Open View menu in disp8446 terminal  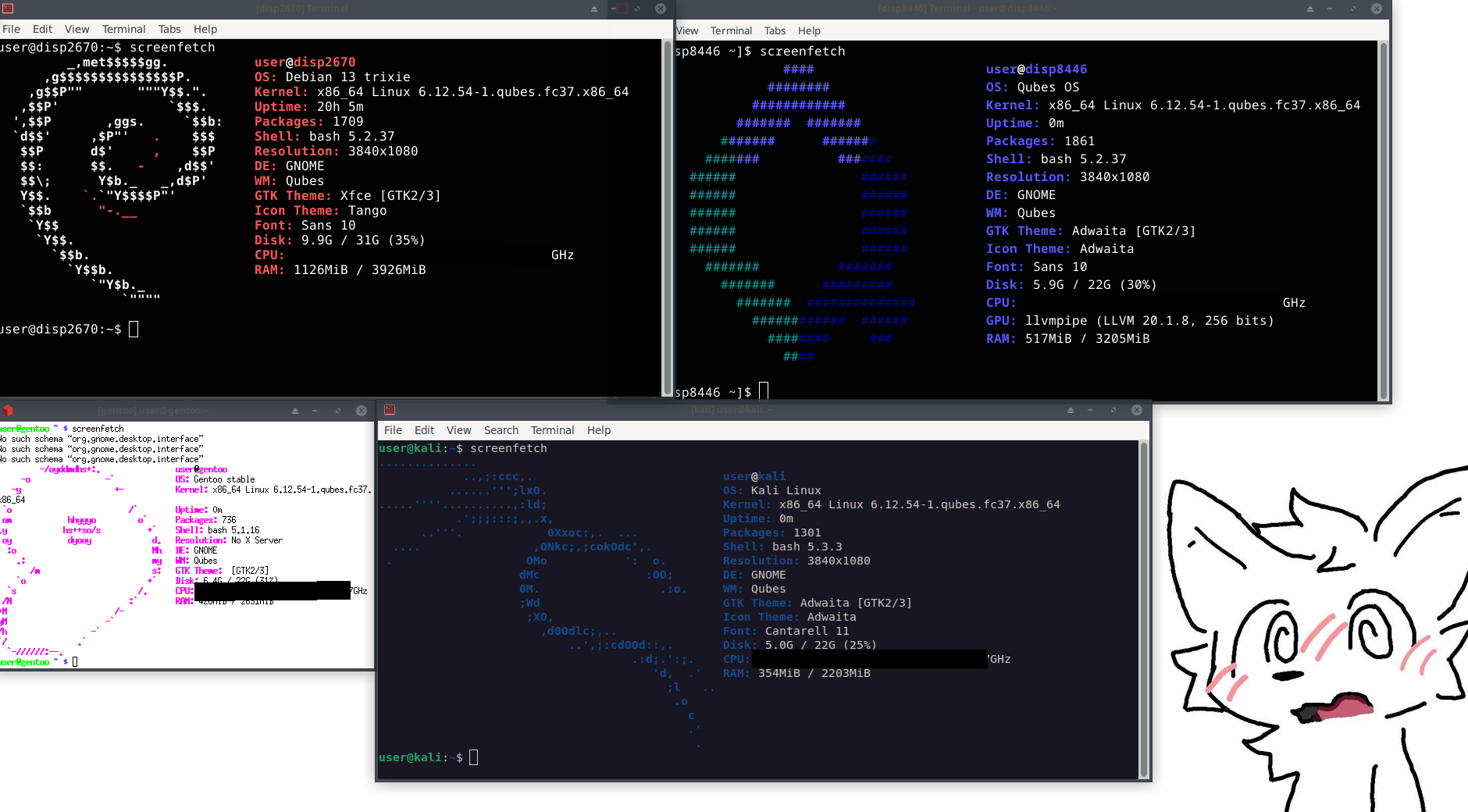click(x=687, y=30)
